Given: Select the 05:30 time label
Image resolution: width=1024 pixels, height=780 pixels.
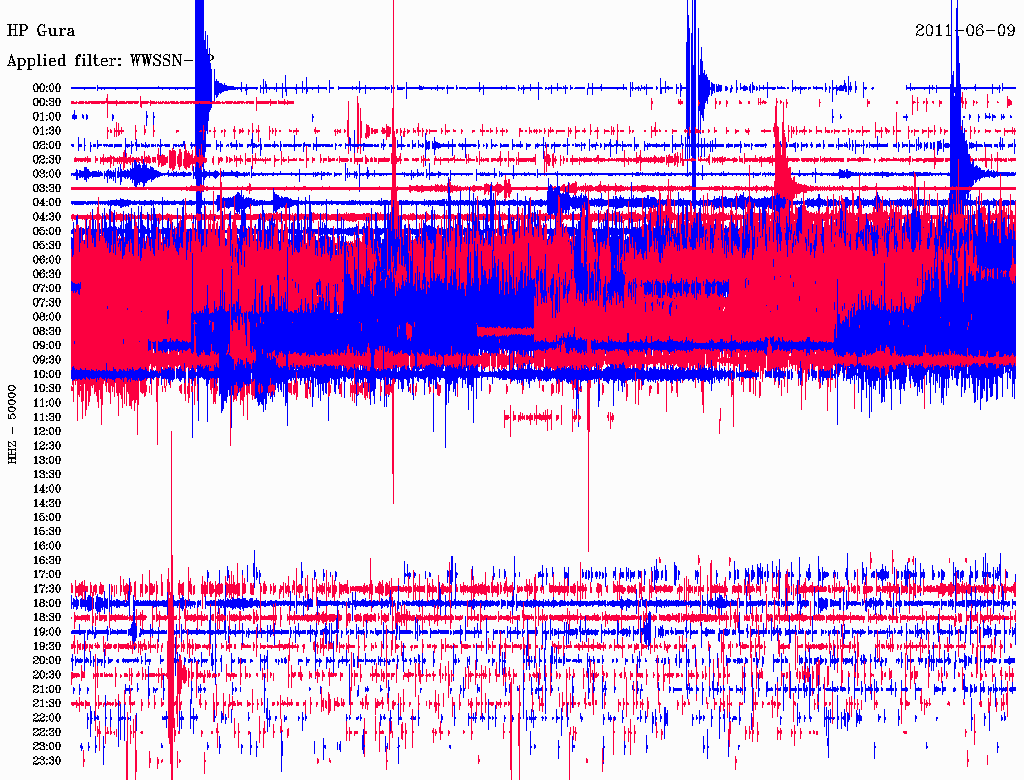Looking at the screenshot, I should click(x=47, y=245).
